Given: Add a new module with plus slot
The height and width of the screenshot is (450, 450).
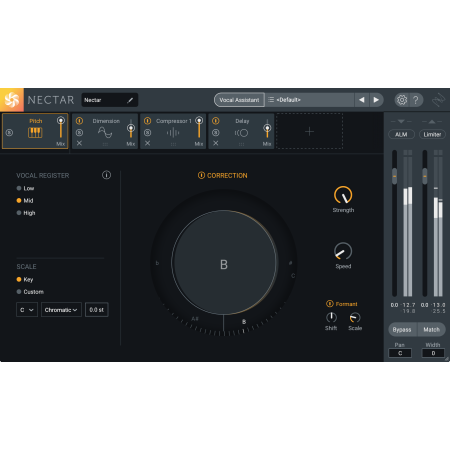Looking at the screenshot, I should (309, 131).
